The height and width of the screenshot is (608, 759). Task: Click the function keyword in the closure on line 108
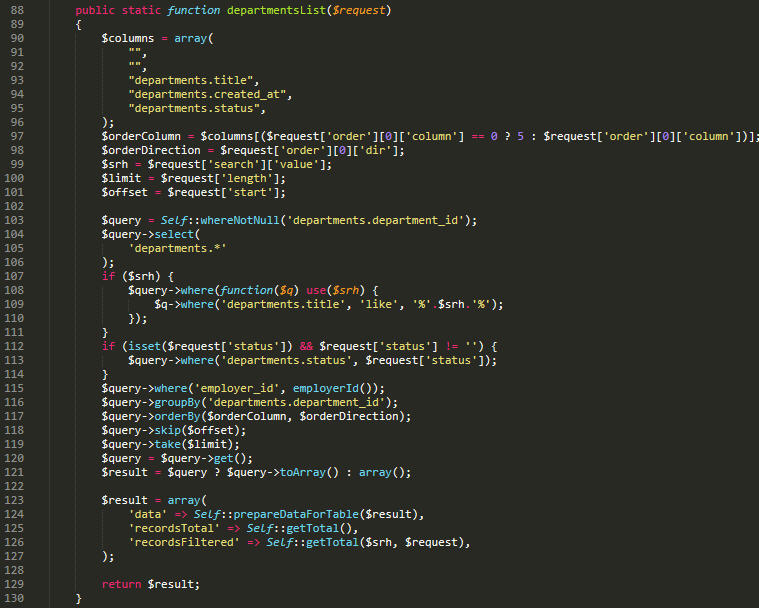pos(246,290)
